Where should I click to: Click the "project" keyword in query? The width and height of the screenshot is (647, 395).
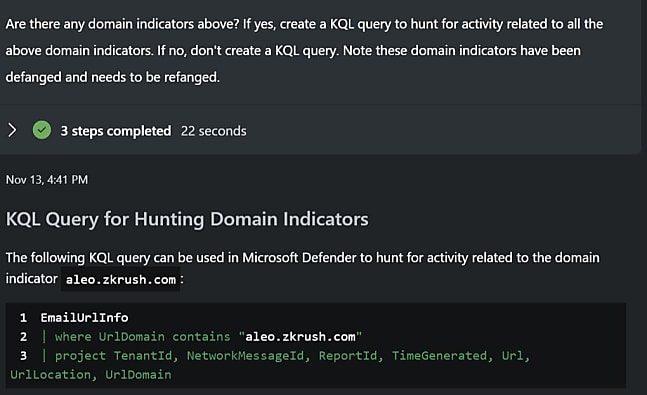click(80, 355)
